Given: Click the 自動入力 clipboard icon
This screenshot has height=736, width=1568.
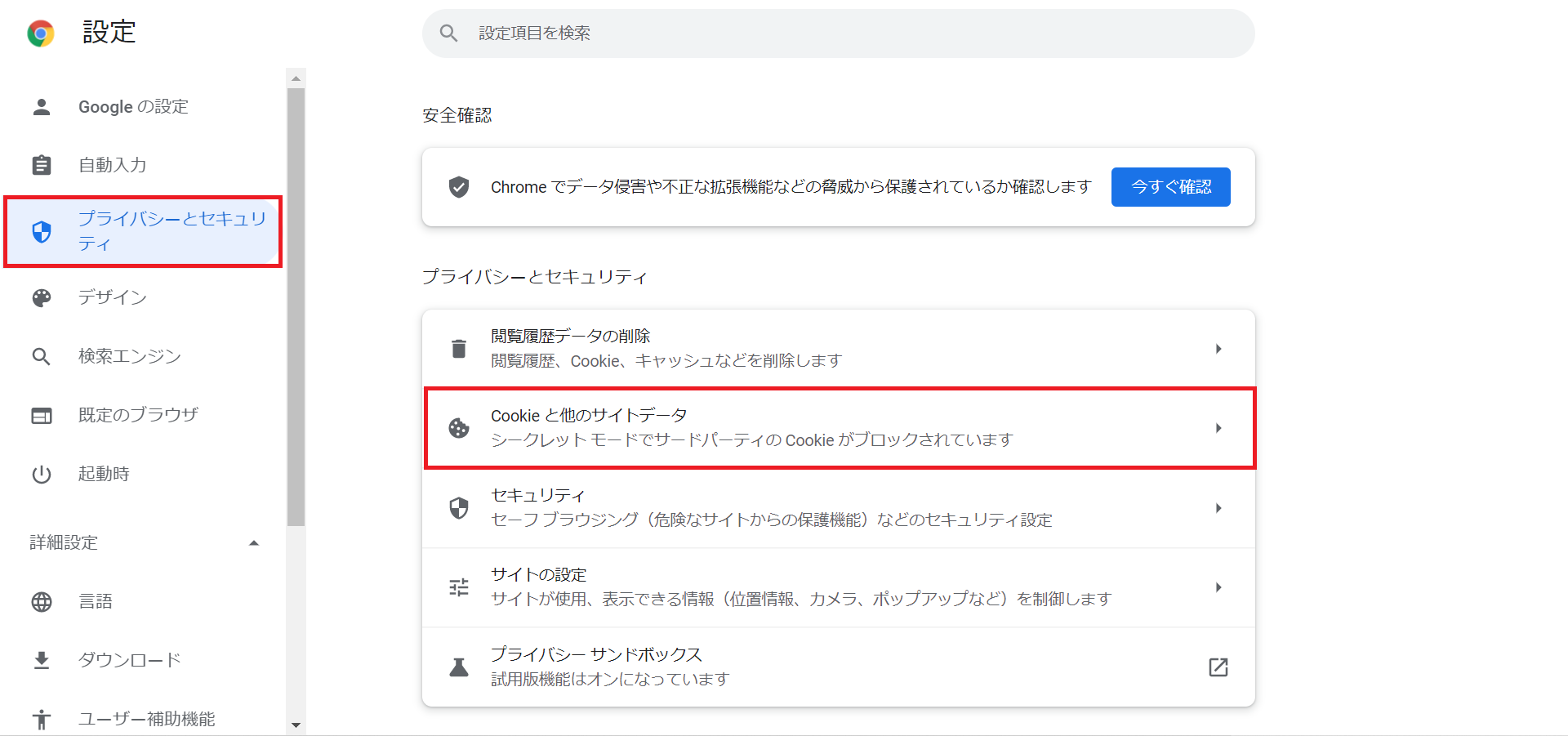Looking at the screenshot, I should click(x=41, y=164).
